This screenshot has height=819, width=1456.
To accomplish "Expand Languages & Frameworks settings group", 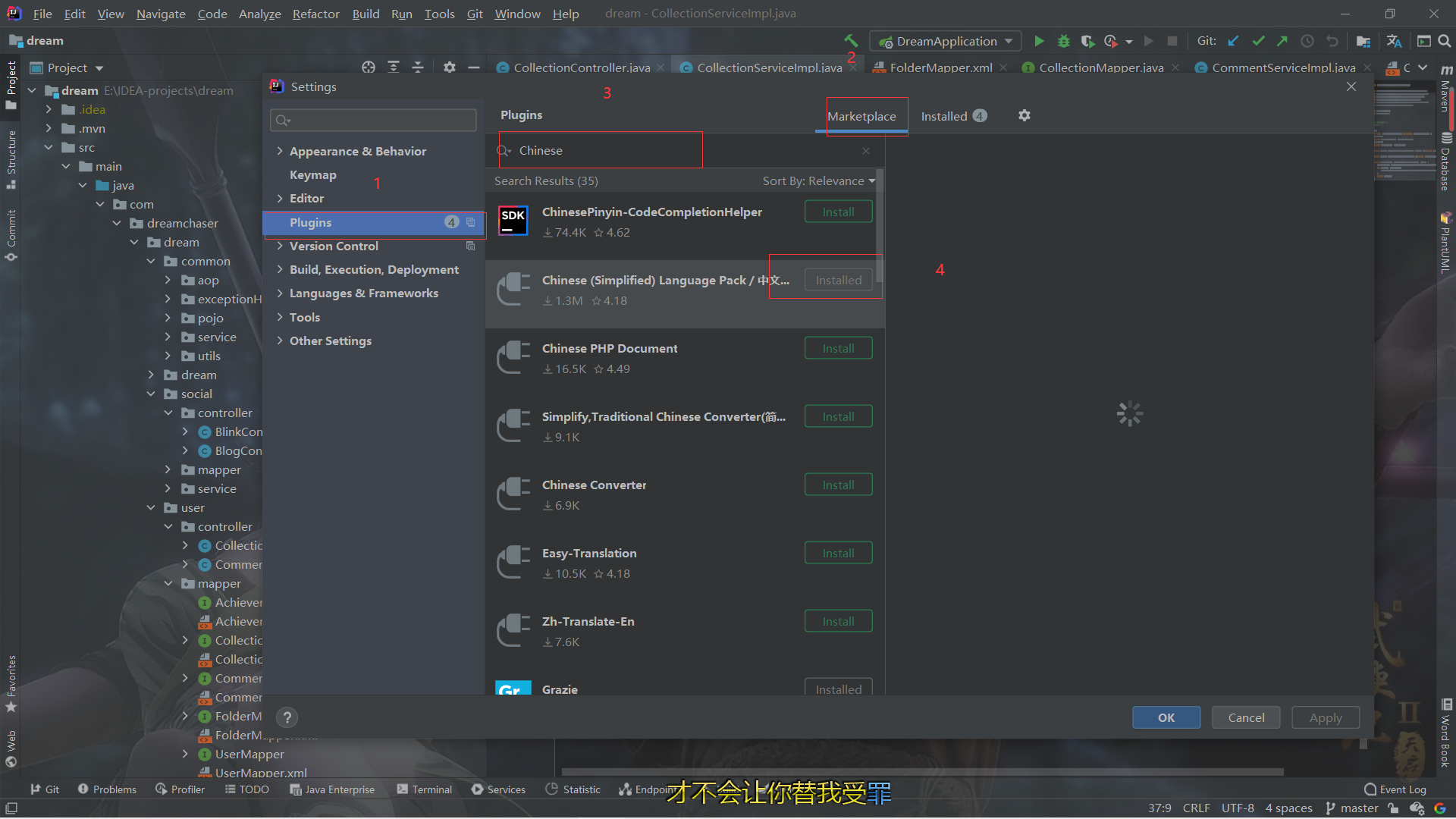I will pos(280,293).
